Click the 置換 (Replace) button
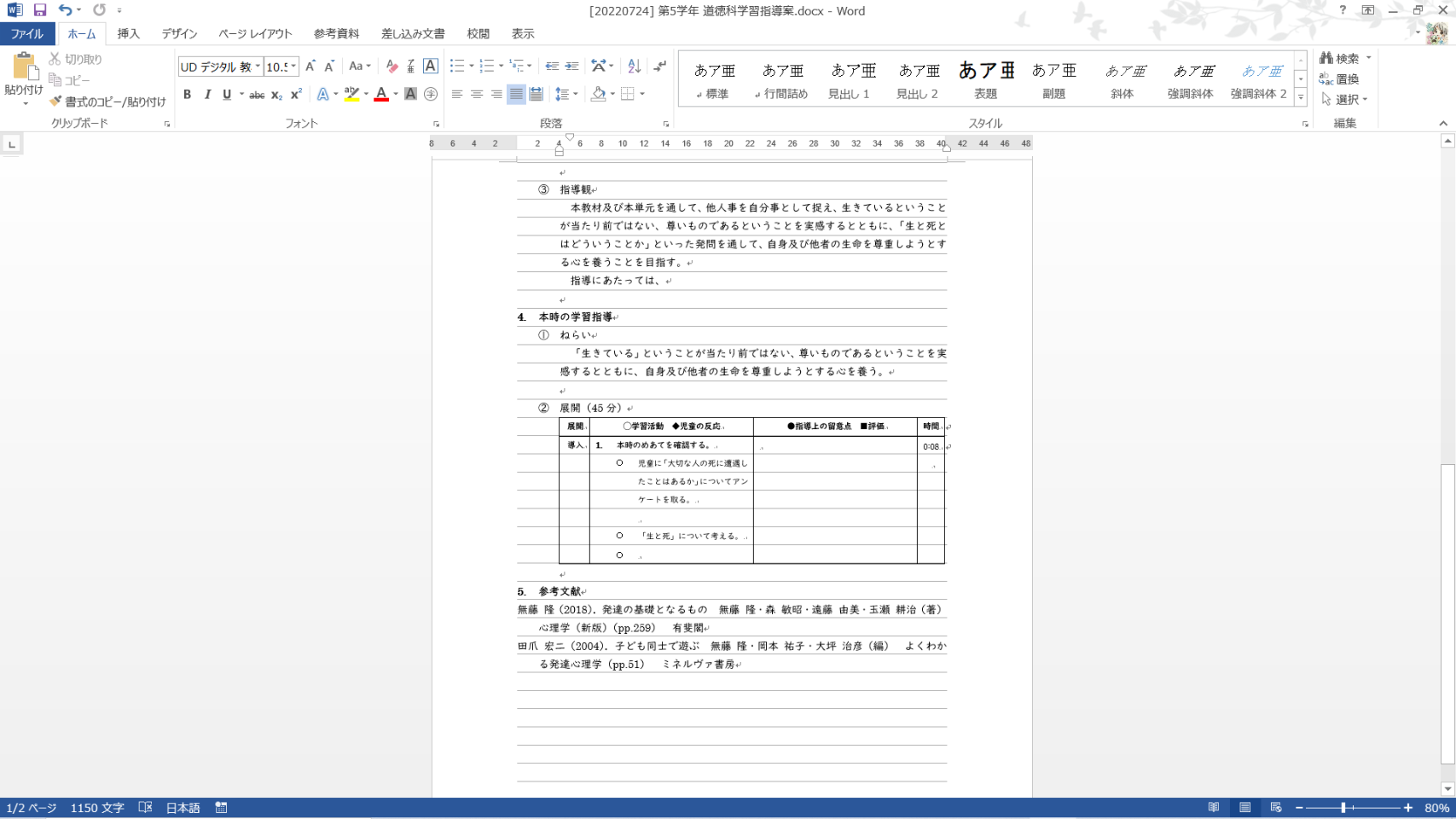1456x819 pixels. [1339, 79]
